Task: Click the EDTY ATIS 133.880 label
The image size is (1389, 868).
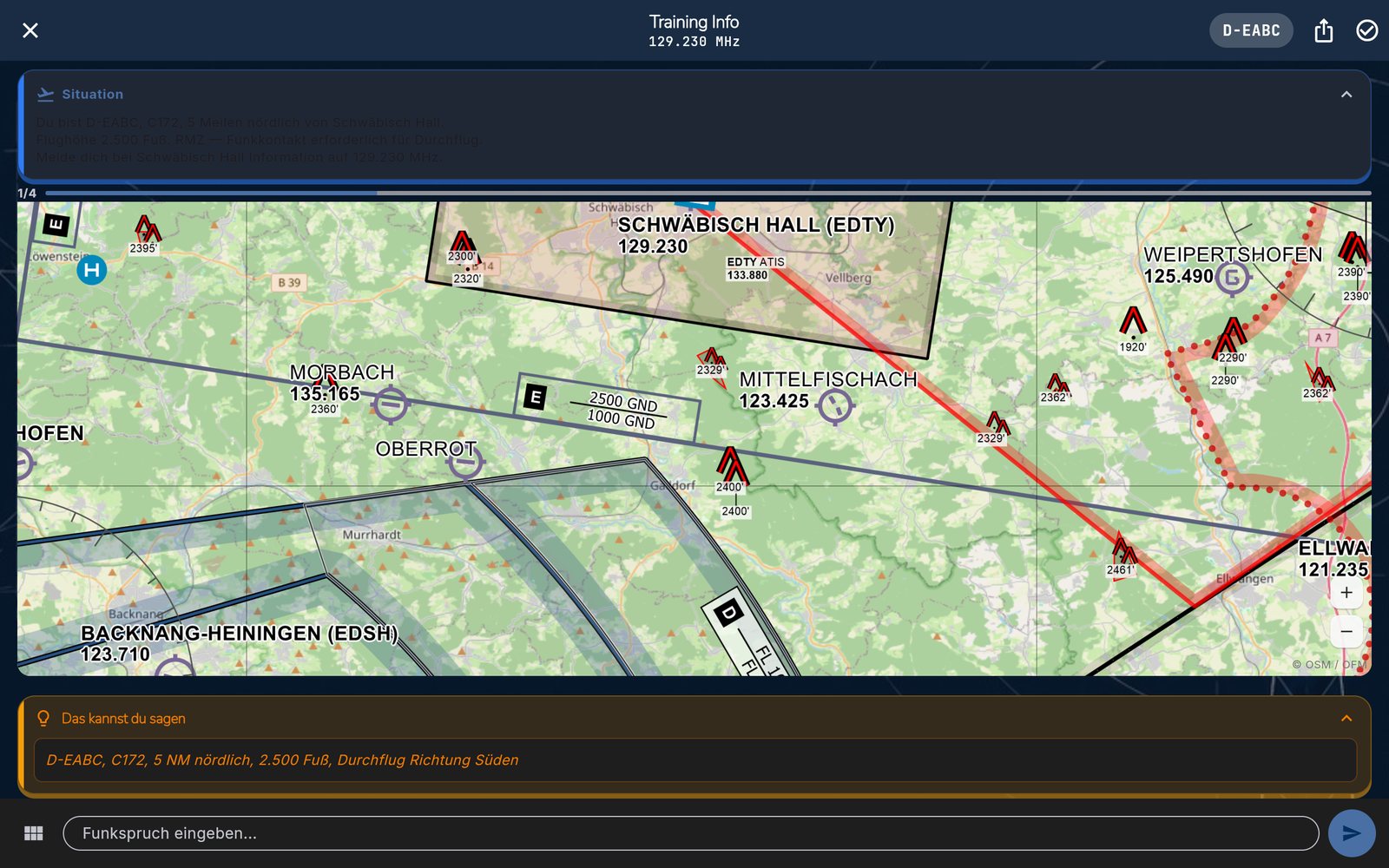Action: [755, 268]
